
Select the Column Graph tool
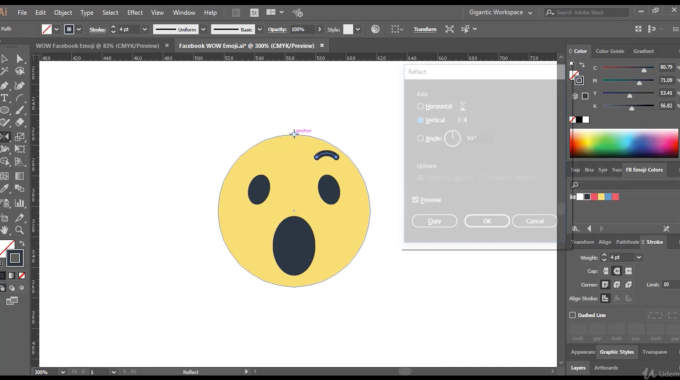[20, 203]
